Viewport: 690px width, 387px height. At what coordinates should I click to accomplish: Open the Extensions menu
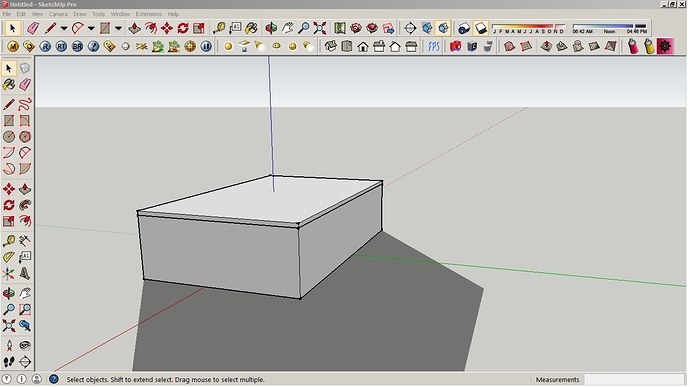click(x=149, y=14)
